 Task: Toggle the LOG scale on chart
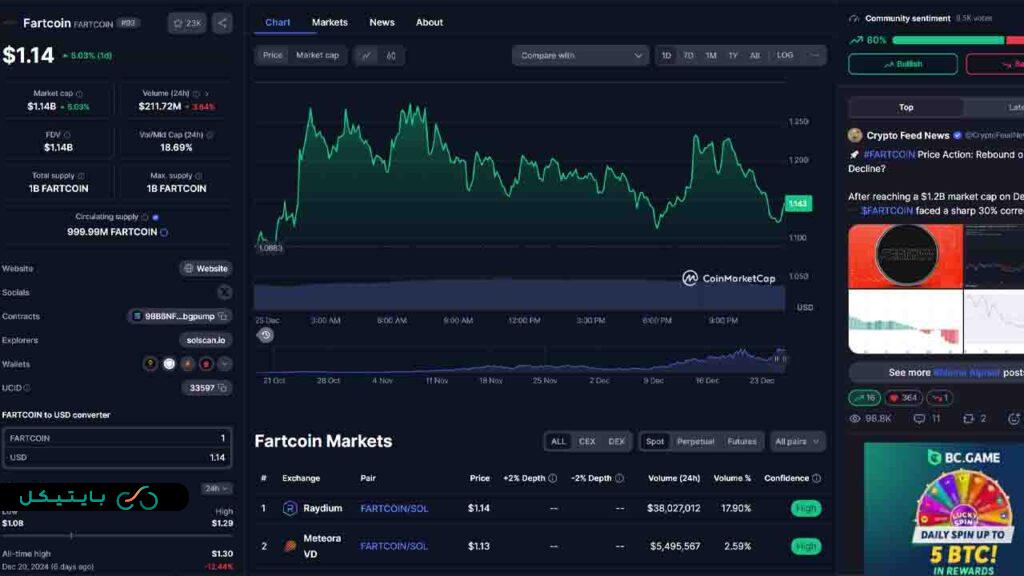785,56
